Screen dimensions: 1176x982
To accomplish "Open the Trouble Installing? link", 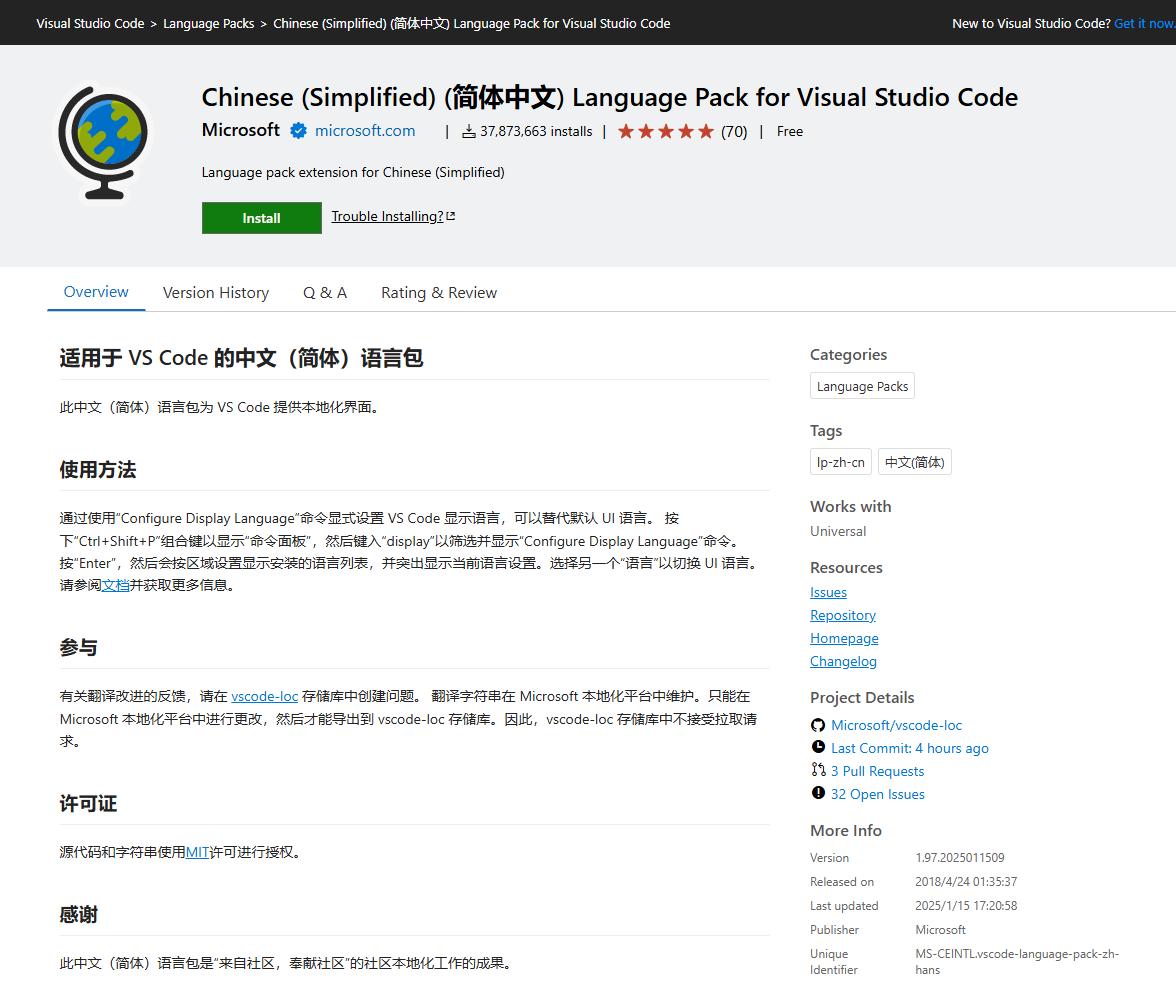I will tap(387, 217).
